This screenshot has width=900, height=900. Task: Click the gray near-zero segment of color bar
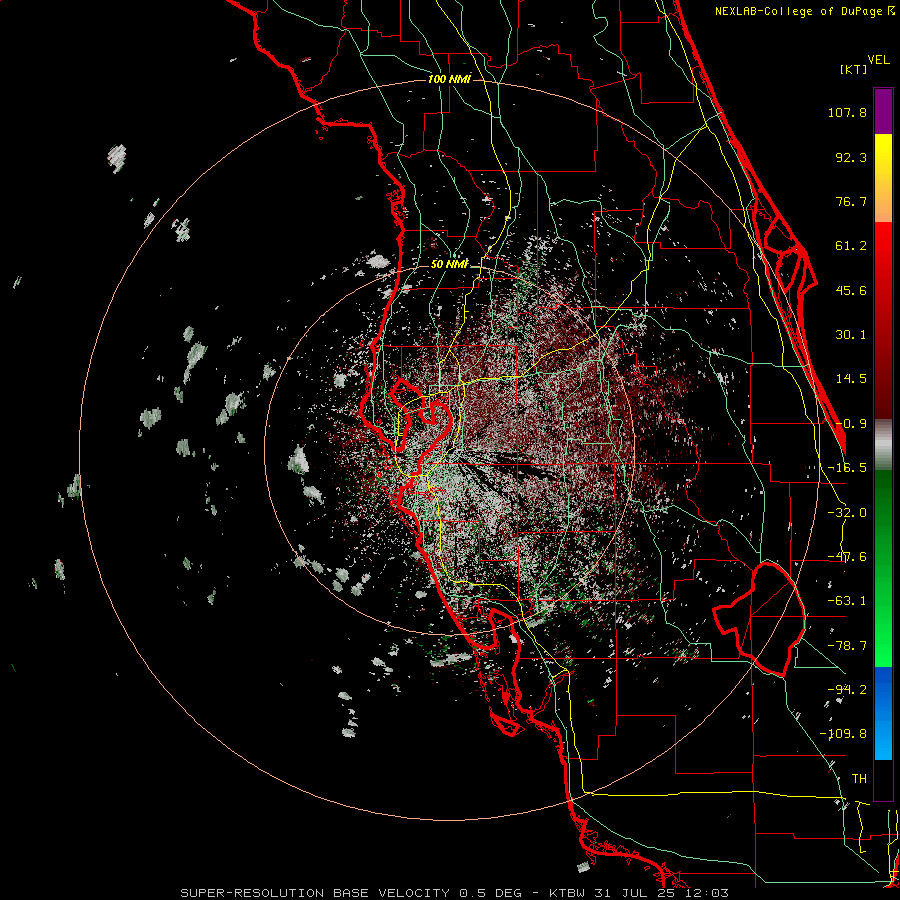883,445
